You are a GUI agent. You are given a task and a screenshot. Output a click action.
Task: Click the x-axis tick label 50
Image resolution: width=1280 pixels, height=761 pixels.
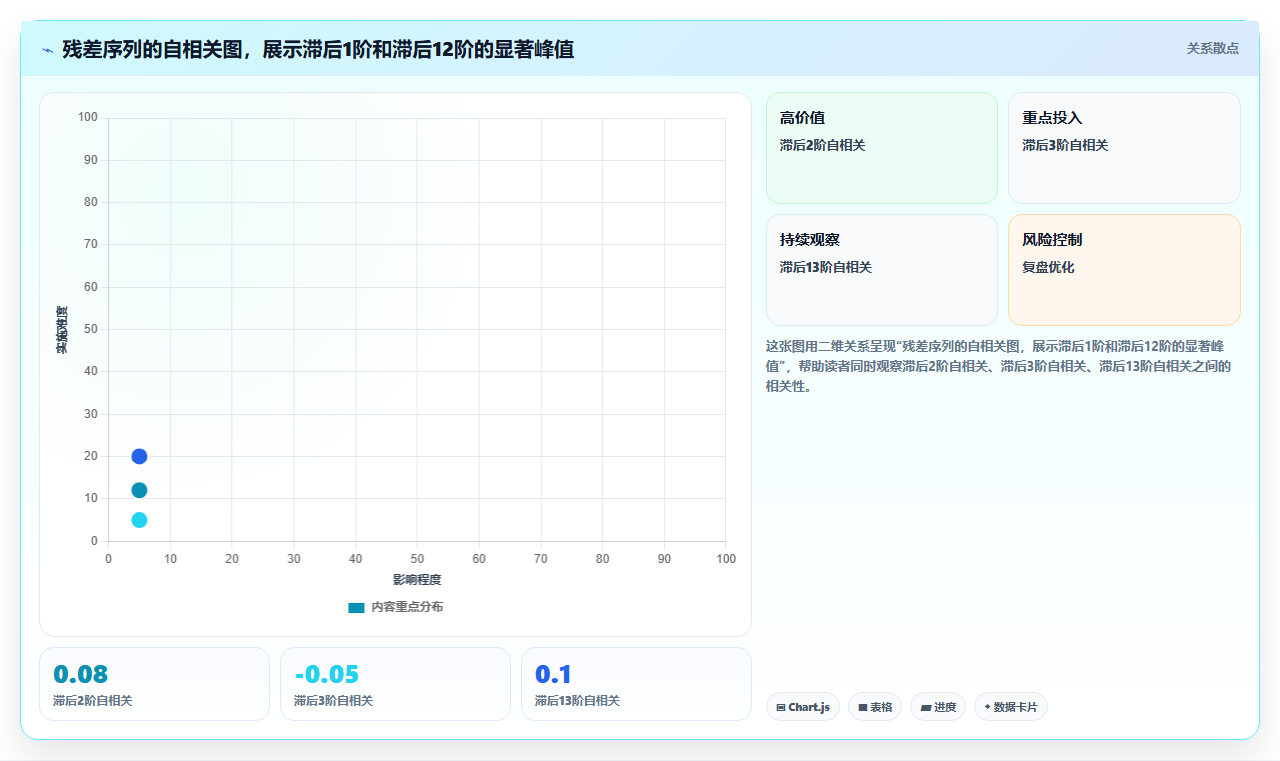pyautogui.click(x=417, y=558)
